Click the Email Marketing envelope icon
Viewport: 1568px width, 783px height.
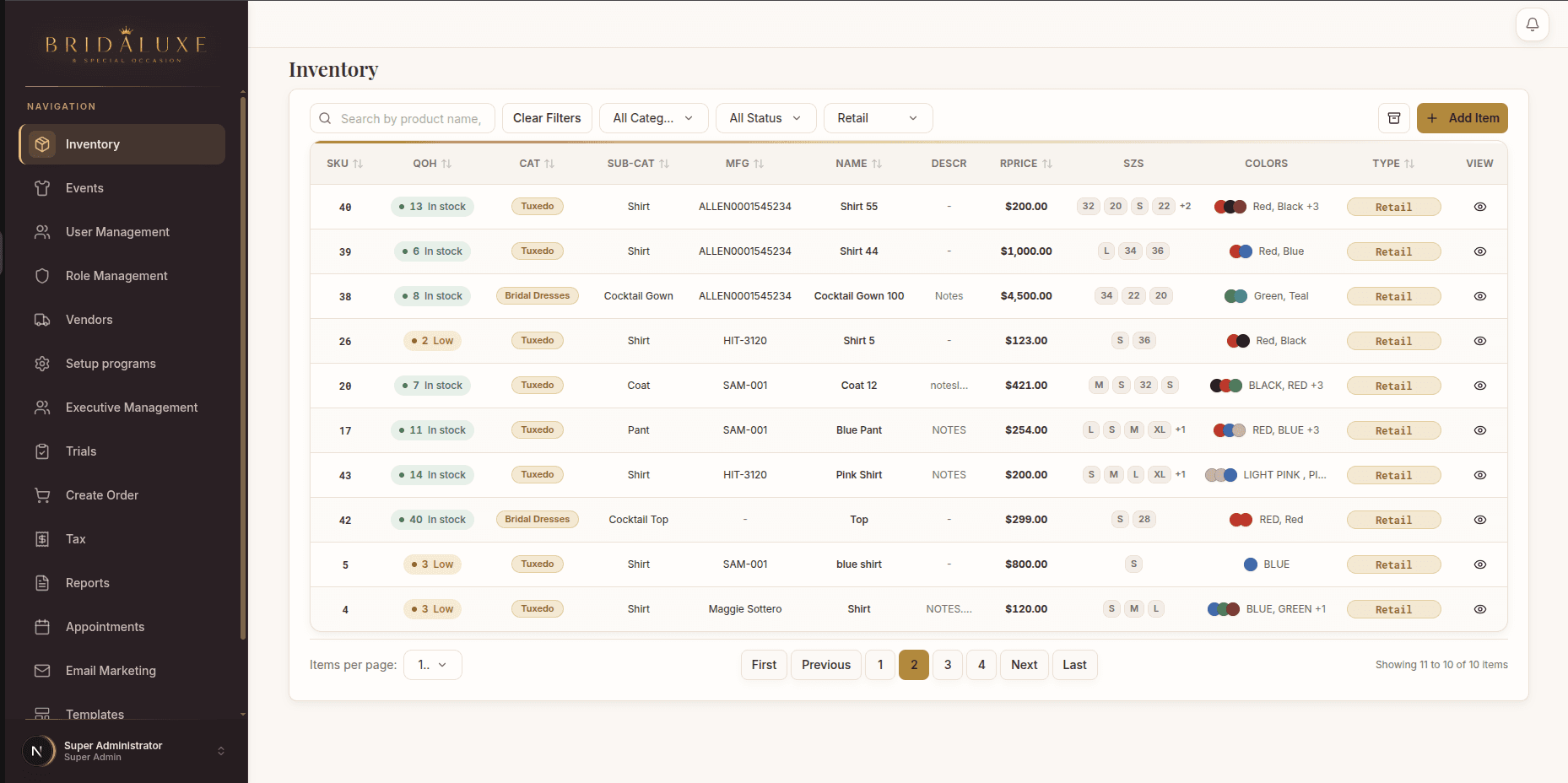42,671
